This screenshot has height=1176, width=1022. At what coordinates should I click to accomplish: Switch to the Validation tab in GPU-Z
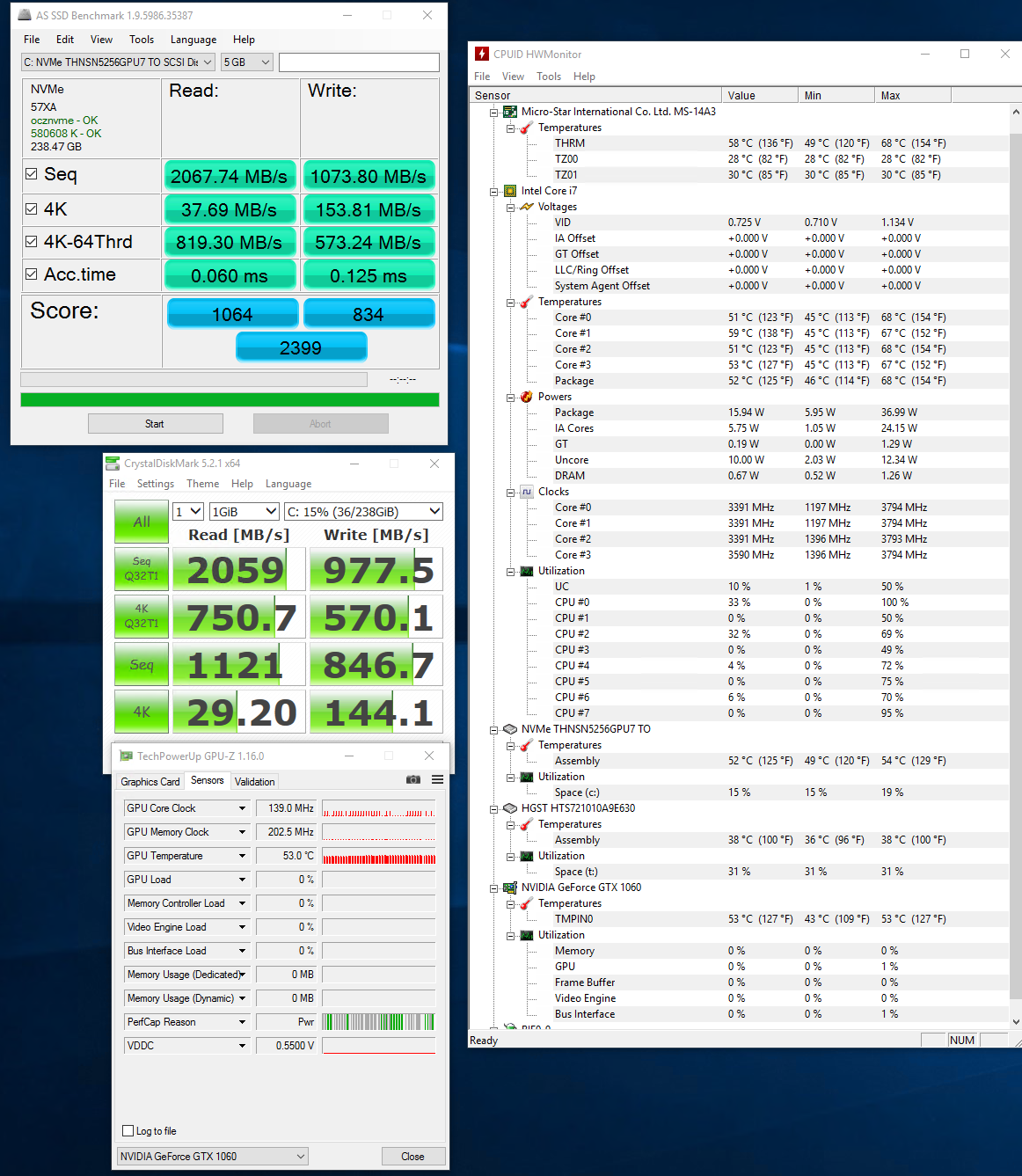[255, 782]
